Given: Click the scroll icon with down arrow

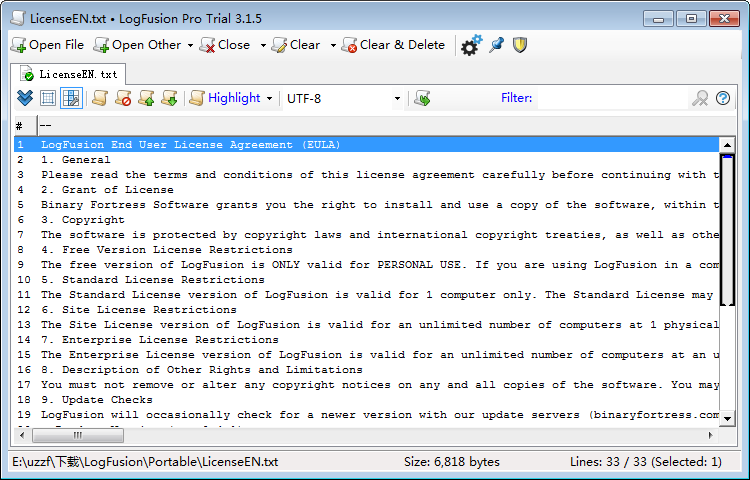Looking at the screenshot, I should point(169,98).
